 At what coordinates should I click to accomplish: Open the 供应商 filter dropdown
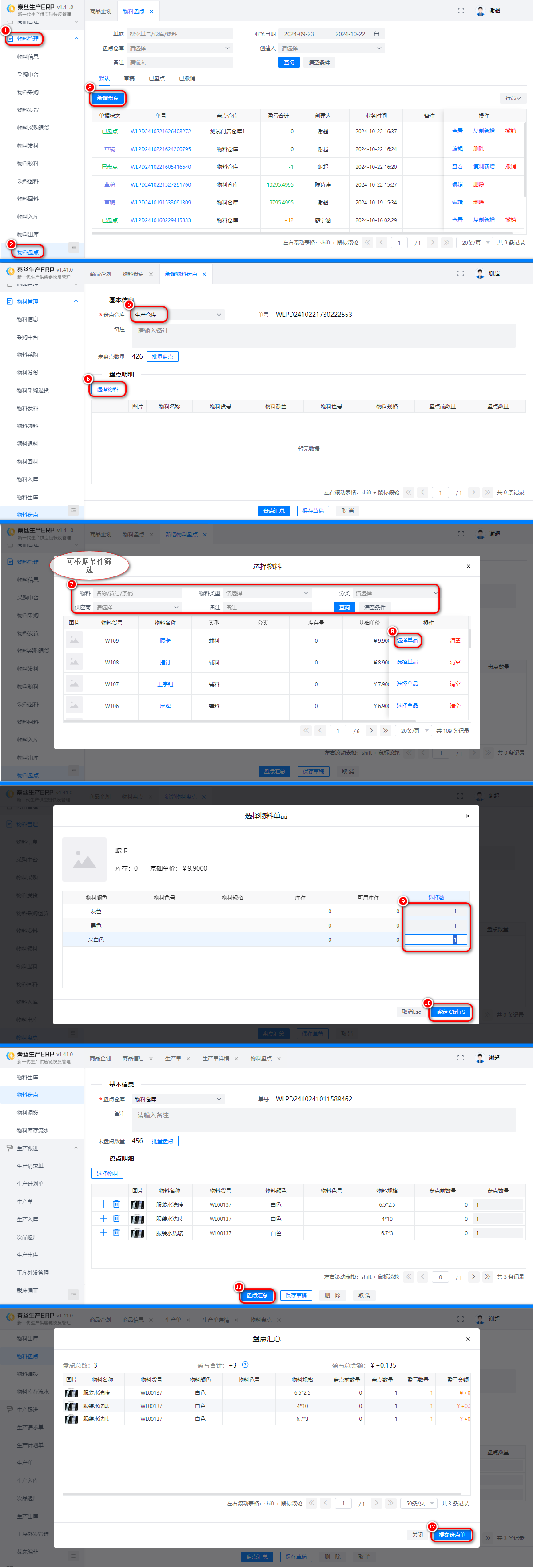[138, 607]
